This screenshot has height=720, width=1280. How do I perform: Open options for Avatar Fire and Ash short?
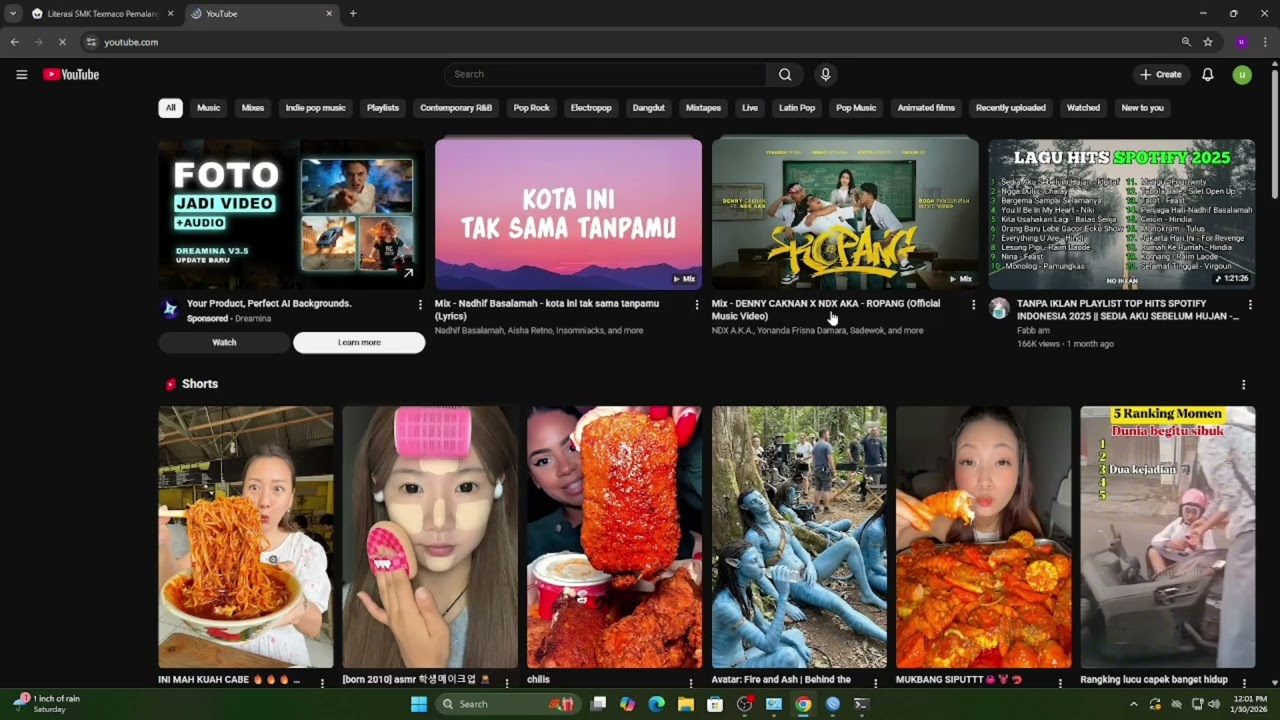[x=876, y=683]
